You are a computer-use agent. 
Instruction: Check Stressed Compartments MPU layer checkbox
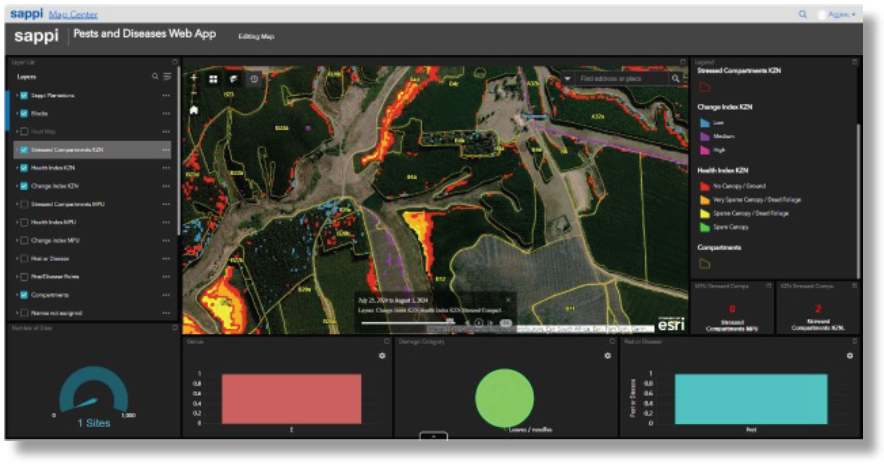coord(24,204)
